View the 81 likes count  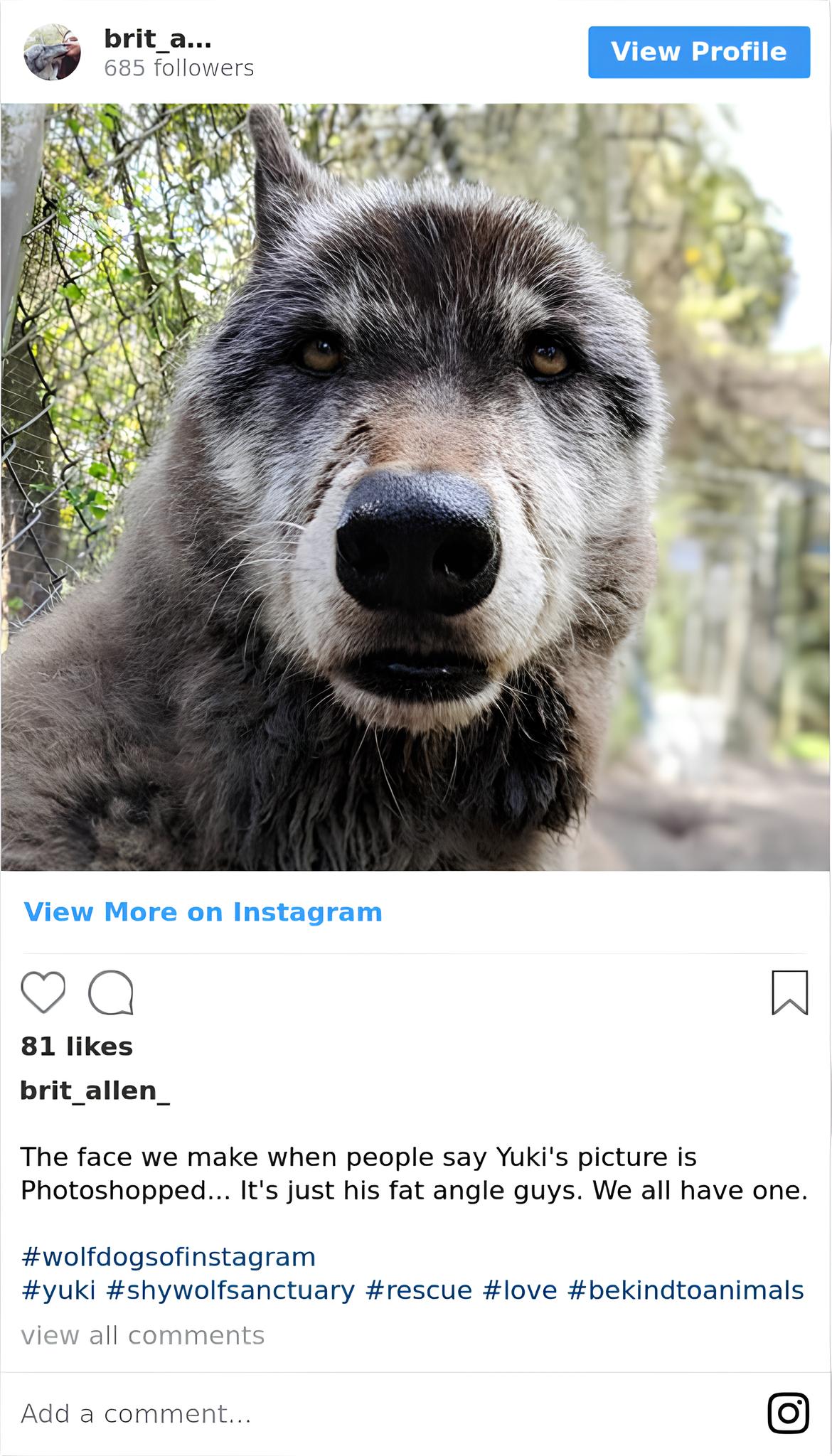click(77, 1046)
